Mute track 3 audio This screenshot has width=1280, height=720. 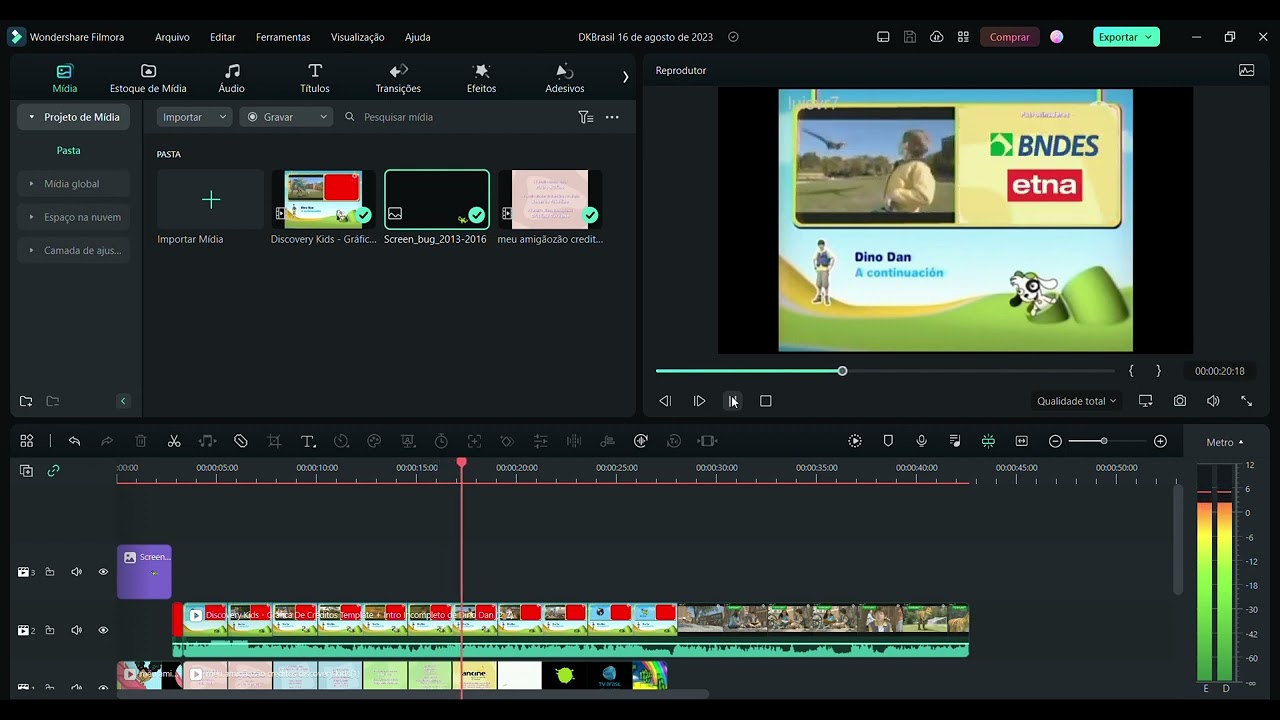[x=76, y=572]
